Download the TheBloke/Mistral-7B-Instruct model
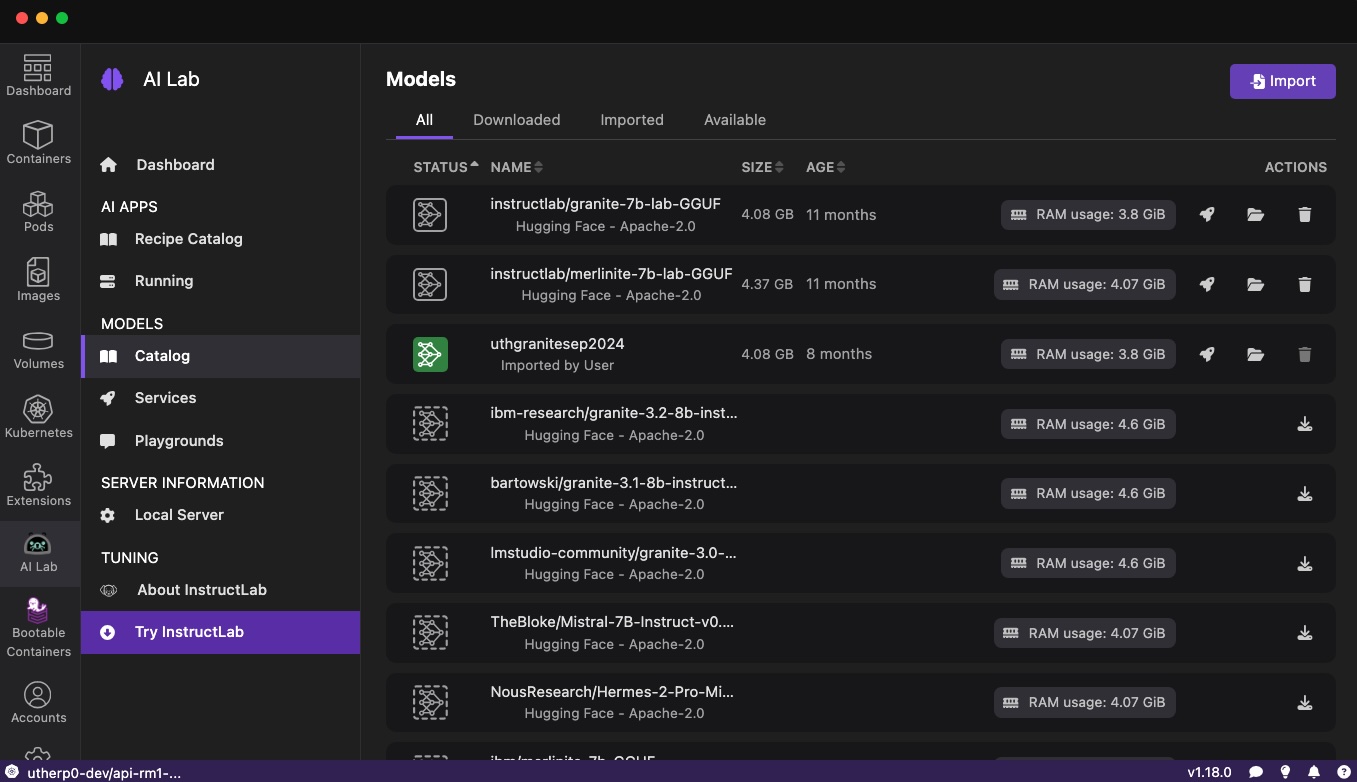The image size is (1357, 782). click(1304, 633)
